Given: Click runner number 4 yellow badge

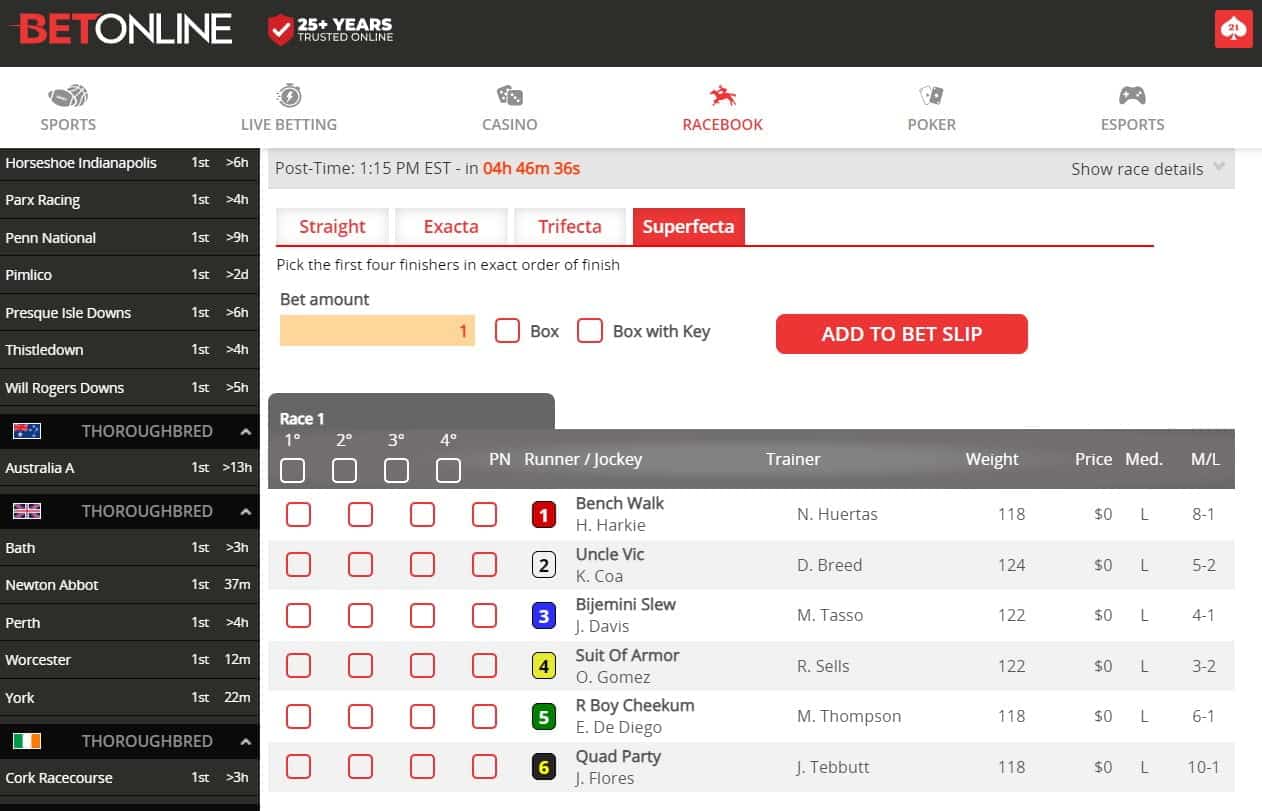Looking at the screenshot, I should [543, 666].
